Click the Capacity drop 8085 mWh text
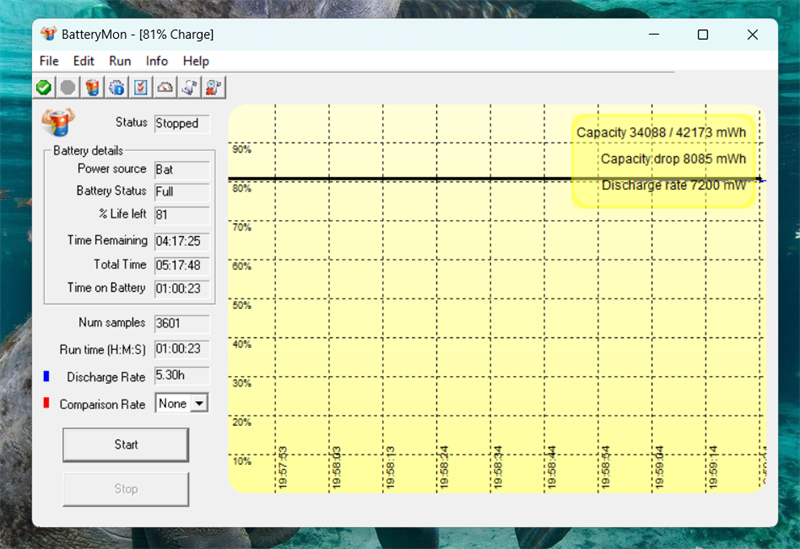The width and height of the screenshot is (800, 549). click(673, 159)
